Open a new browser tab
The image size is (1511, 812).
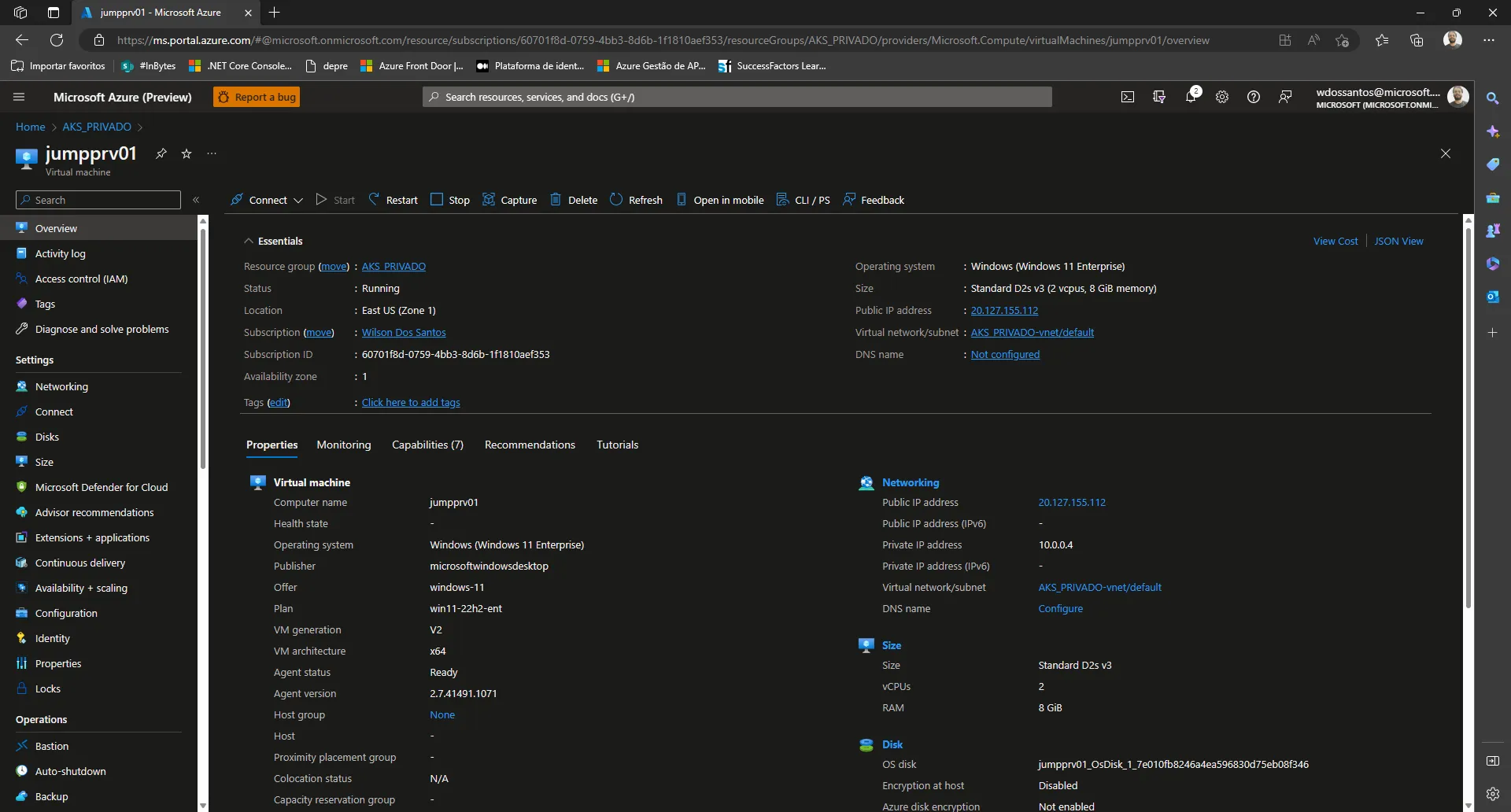[274, 13]
